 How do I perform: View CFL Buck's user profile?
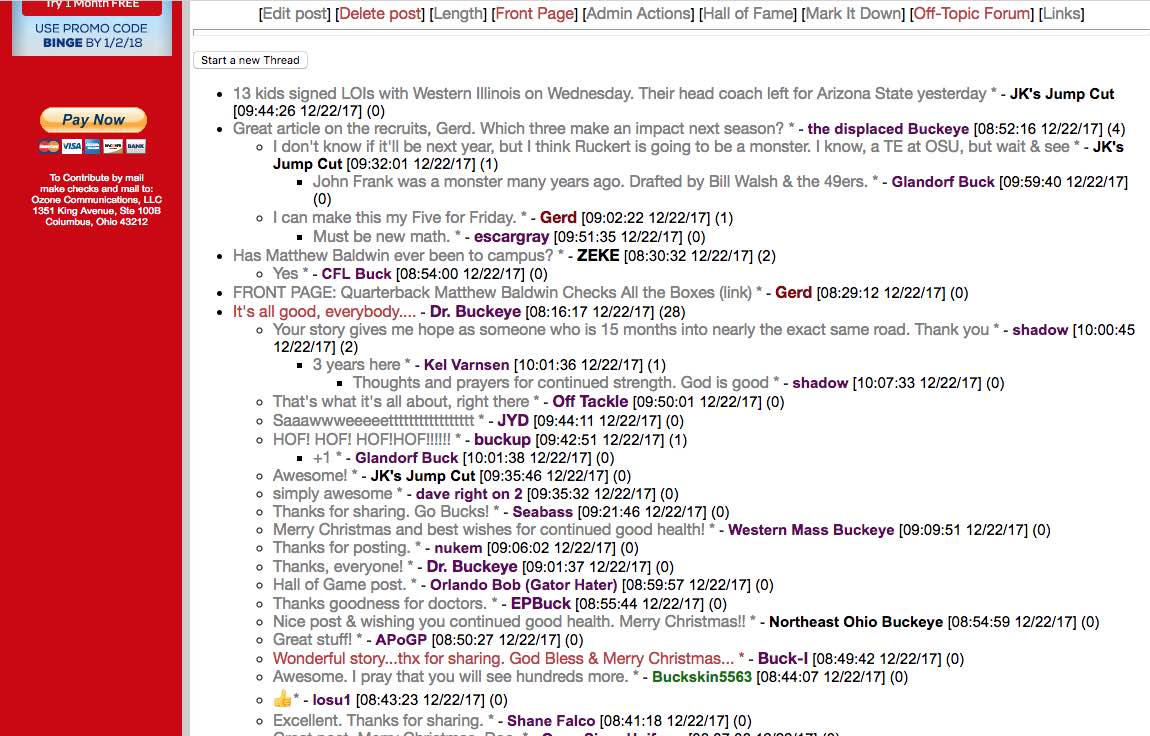click(x=356, y=273)
